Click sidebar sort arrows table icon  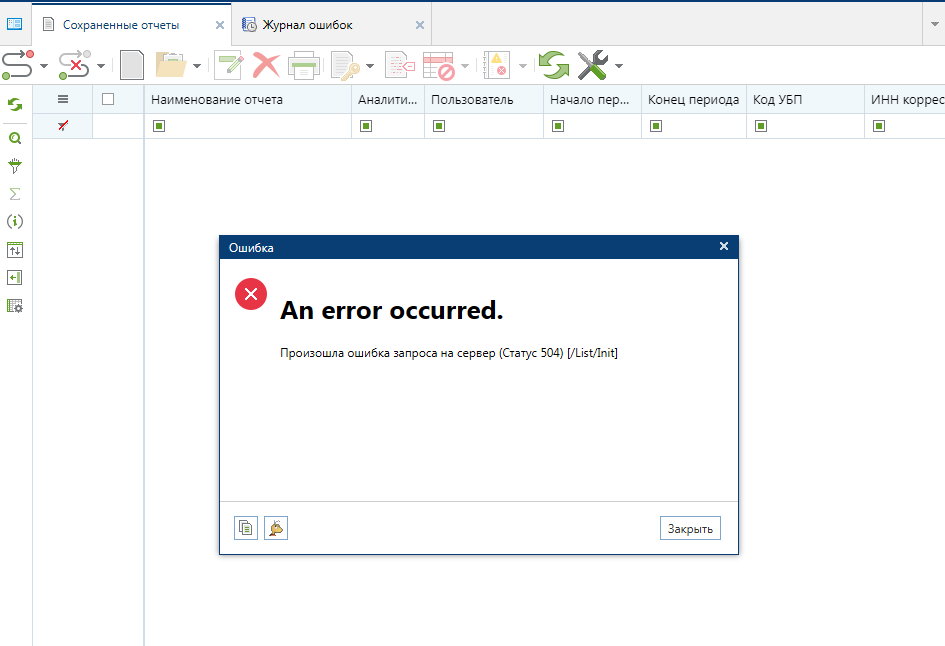(x=15, y=249)
